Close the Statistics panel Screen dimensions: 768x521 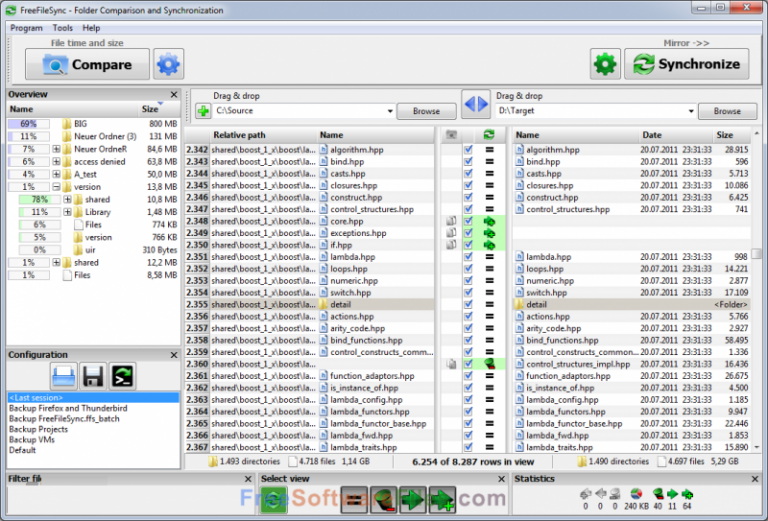click(755, 479)
